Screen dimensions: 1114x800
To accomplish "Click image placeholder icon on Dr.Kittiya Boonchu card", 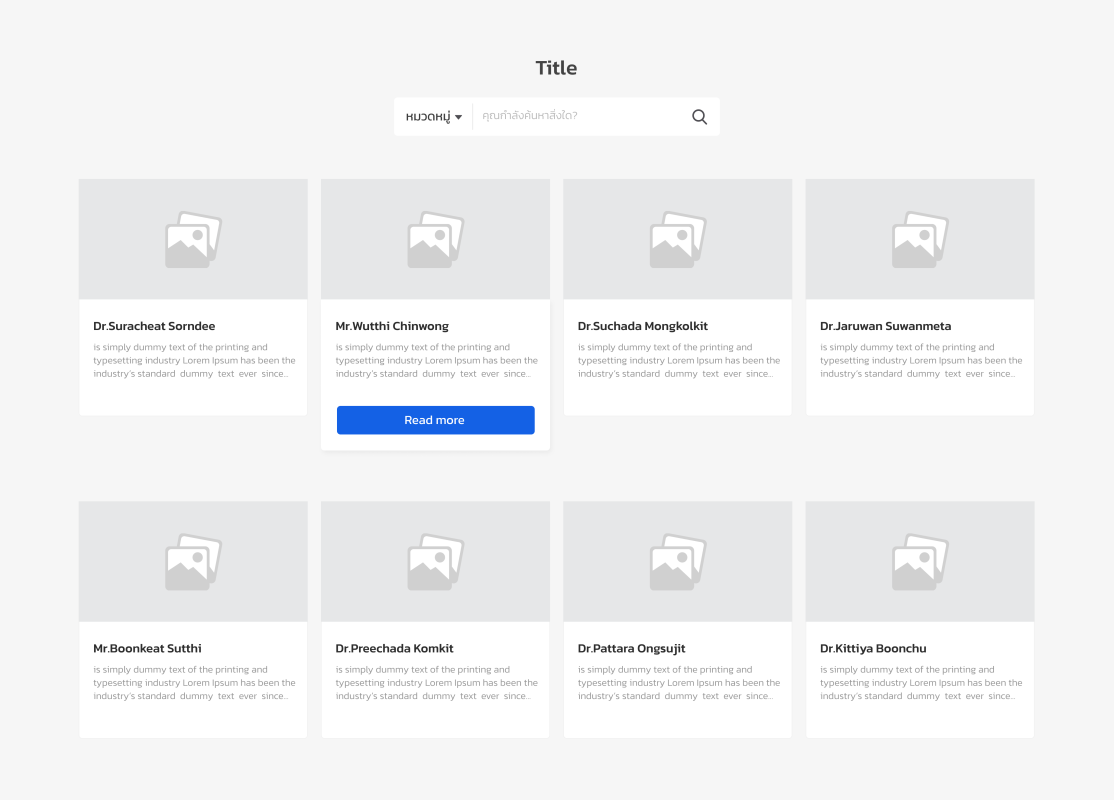I will (x=920, y=562).
